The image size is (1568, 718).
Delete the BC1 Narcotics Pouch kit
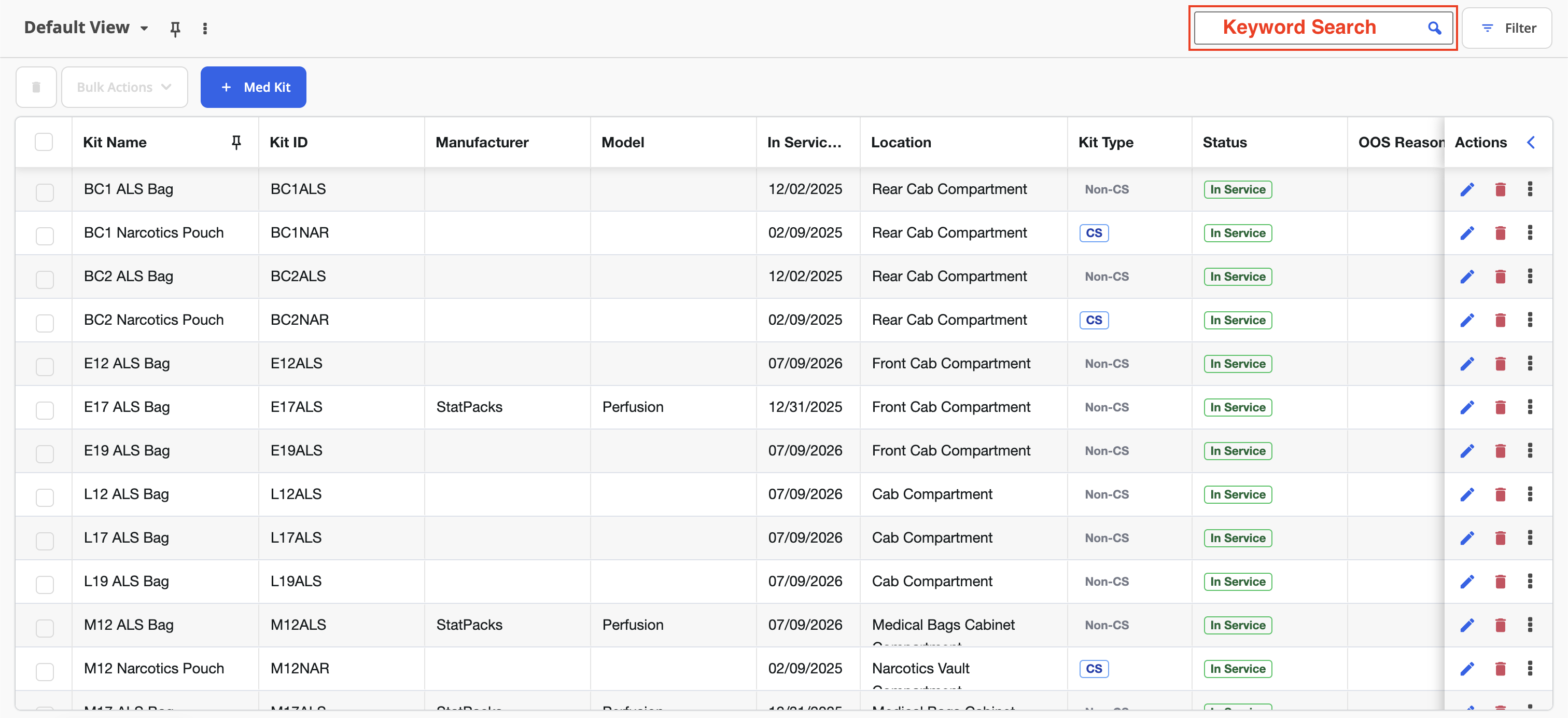[x=1501, y=233]
